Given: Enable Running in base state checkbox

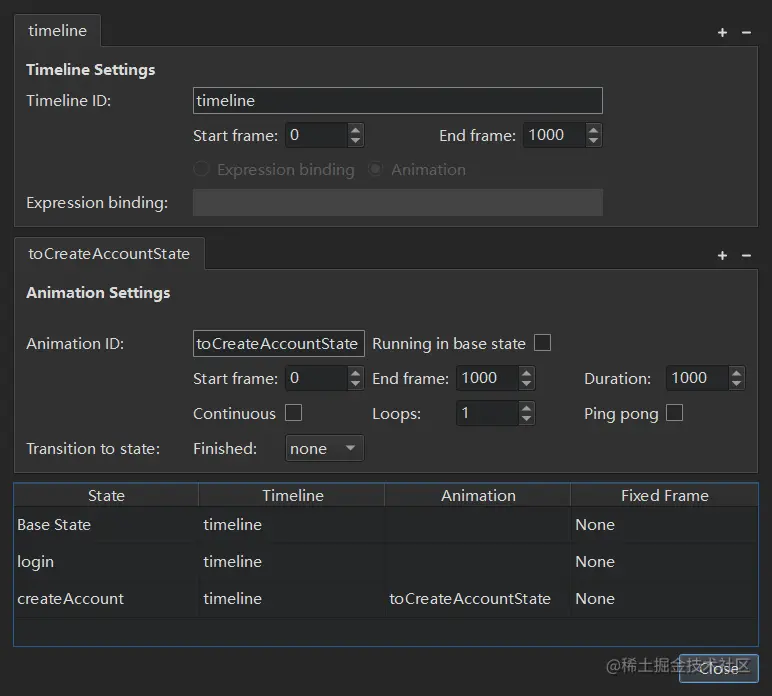Looking at the screenshot, I should [542, 343].
